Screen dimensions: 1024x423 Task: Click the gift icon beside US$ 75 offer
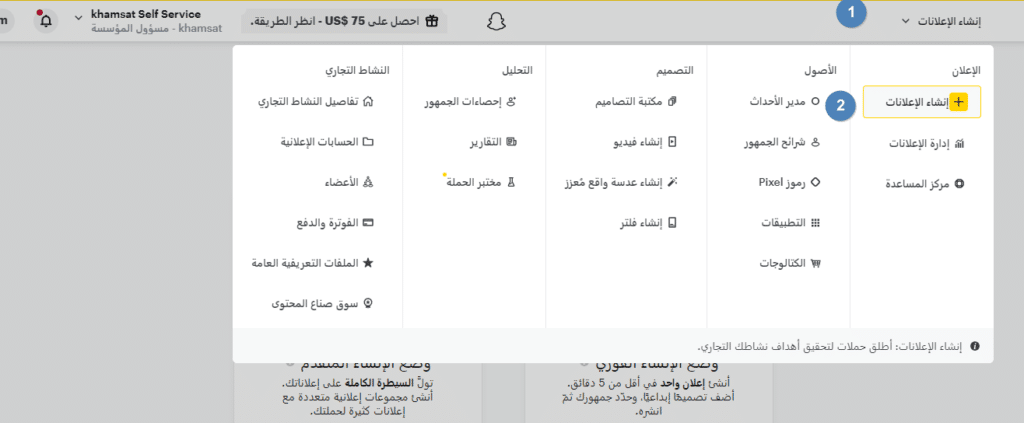[x=431, y=21]
